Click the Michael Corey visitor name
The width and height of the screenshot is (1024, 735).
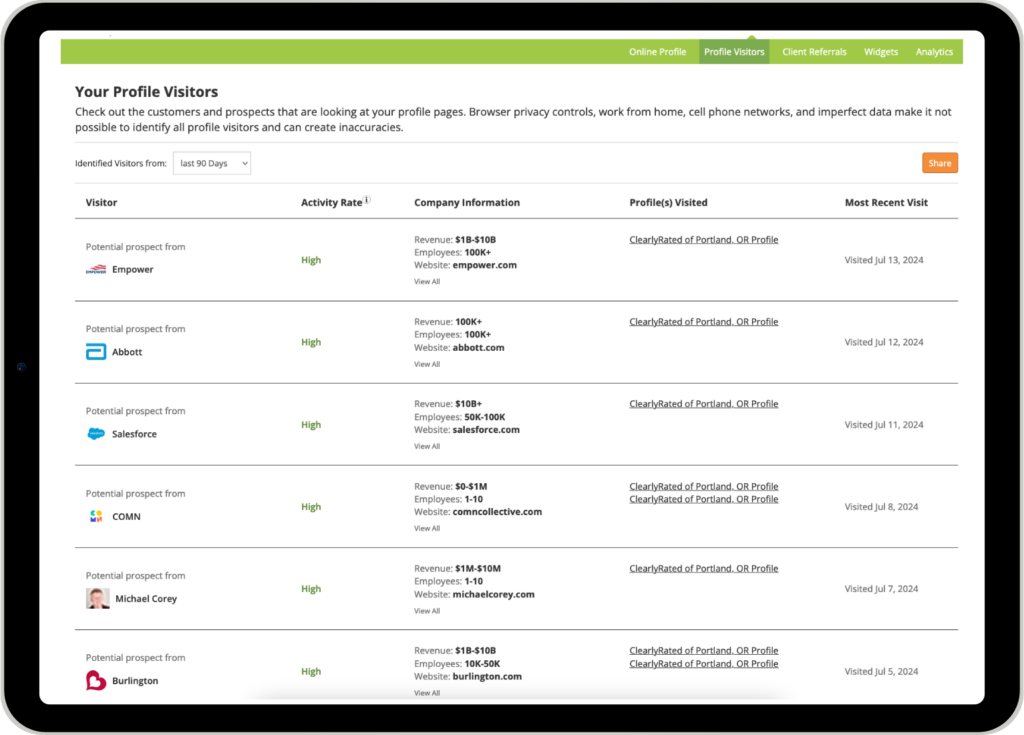[146, 598]
